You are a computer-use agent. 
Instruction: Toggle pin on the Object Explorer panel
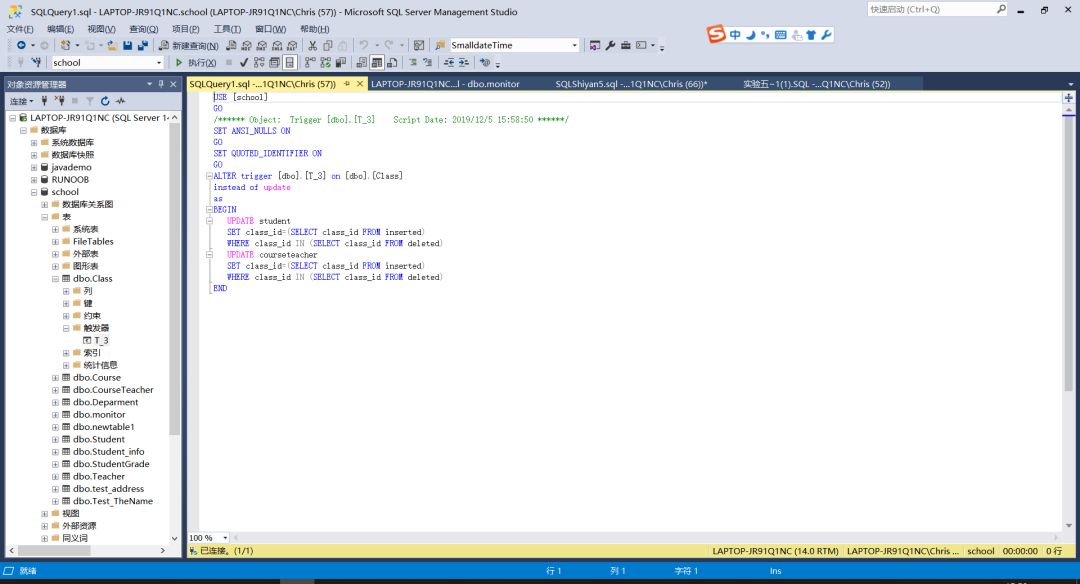(x=160, y=85)
